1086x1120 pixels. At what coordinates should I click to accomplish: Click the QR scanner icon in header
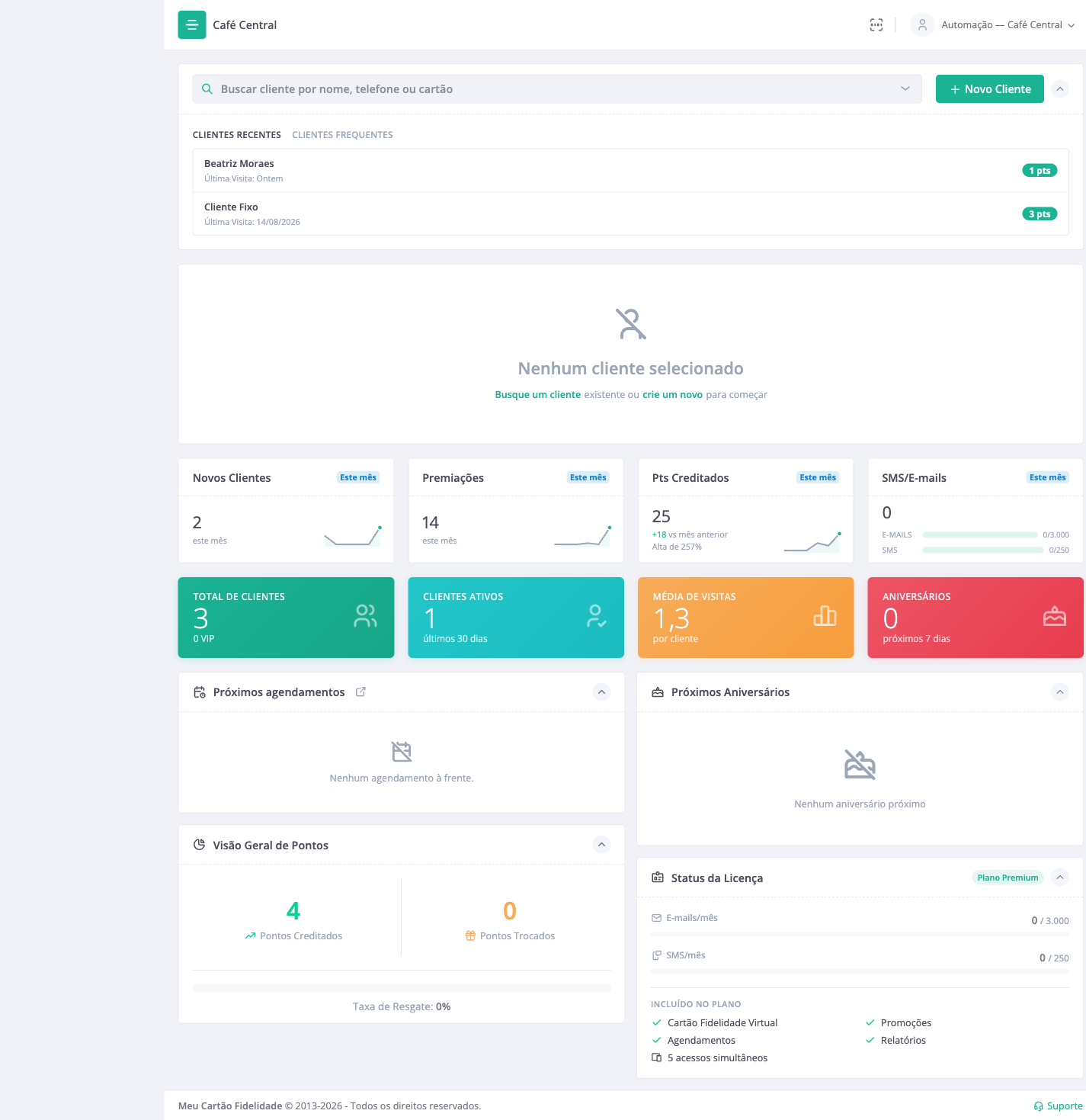click(876, 25)
